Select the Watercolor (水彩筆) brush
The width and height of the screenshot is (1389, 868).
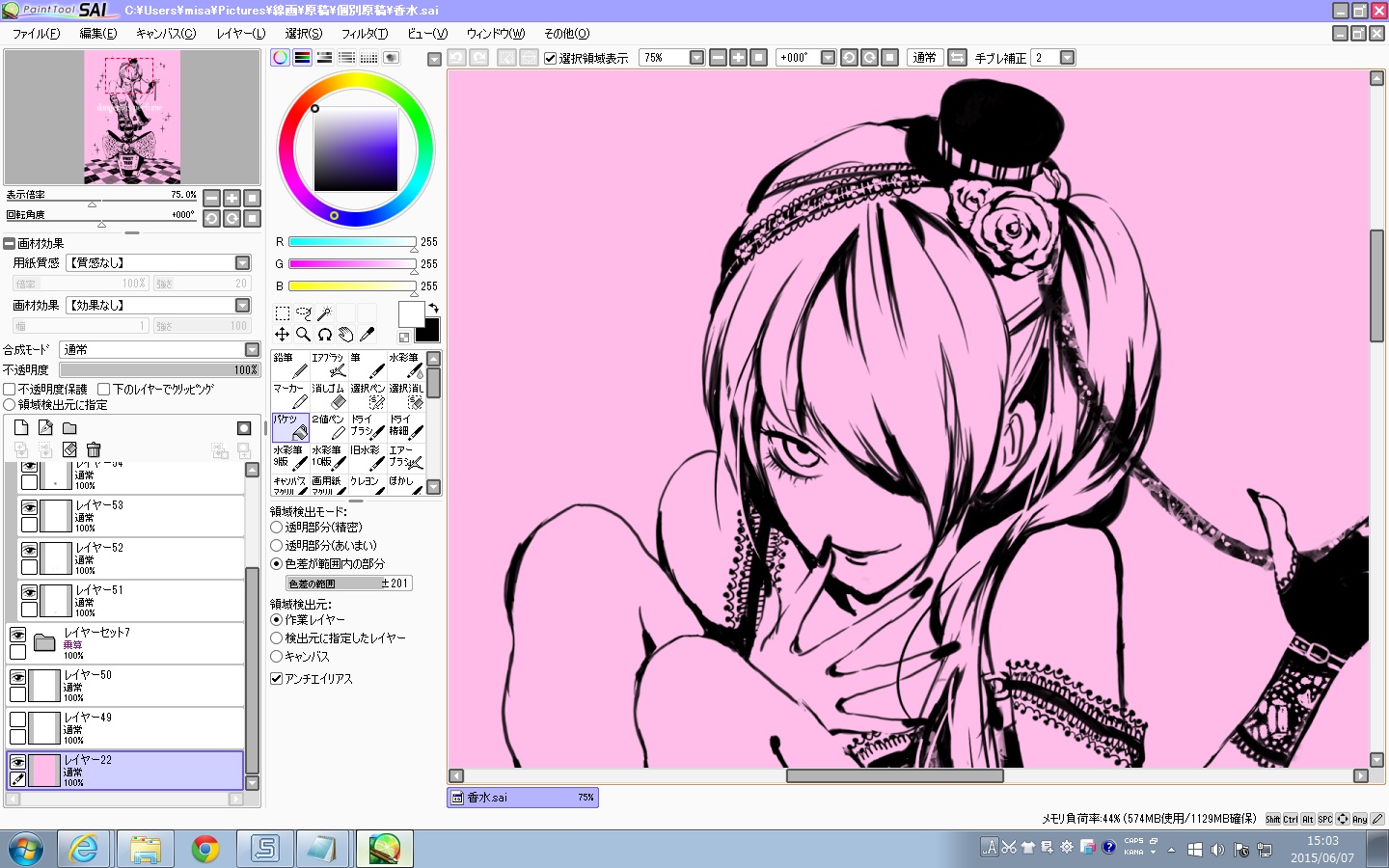(405, 365)
